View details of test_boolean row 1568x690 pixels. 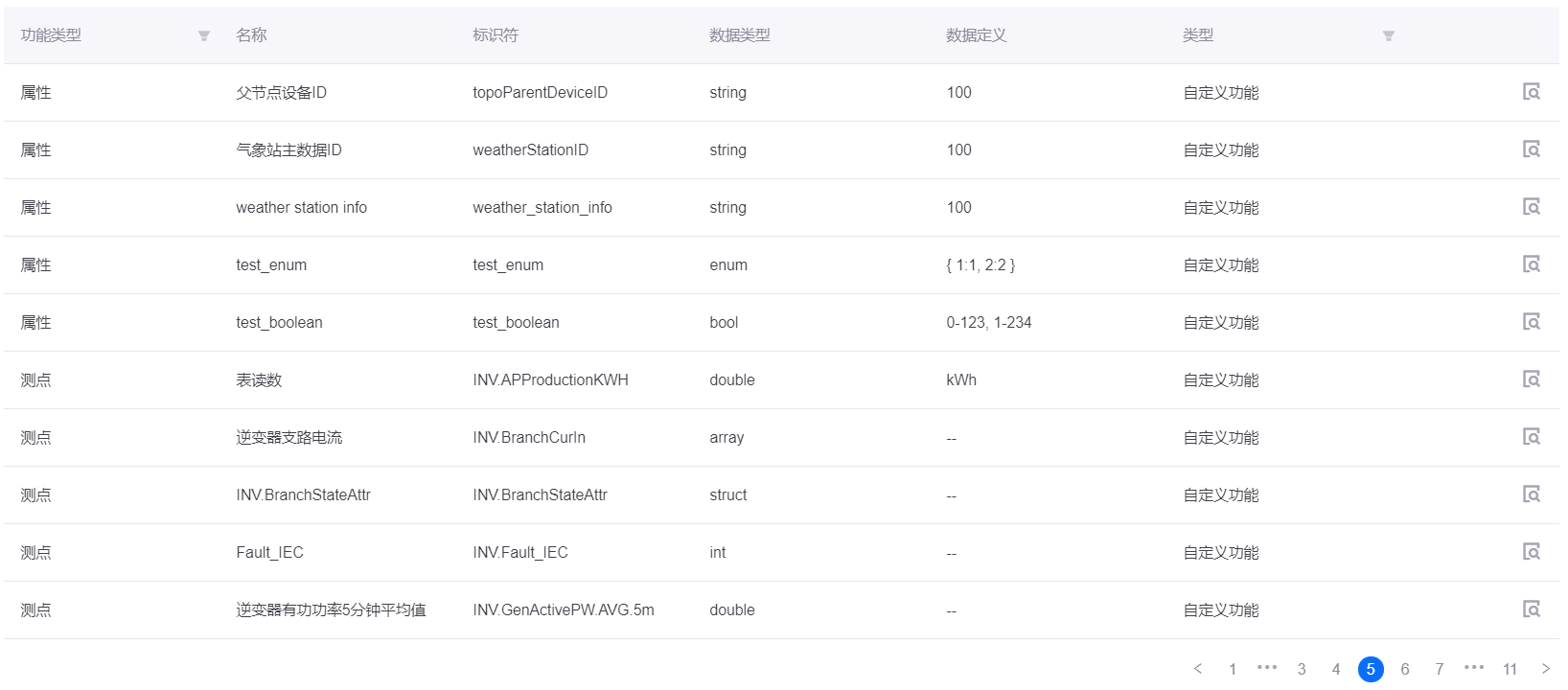(1532, 322)
